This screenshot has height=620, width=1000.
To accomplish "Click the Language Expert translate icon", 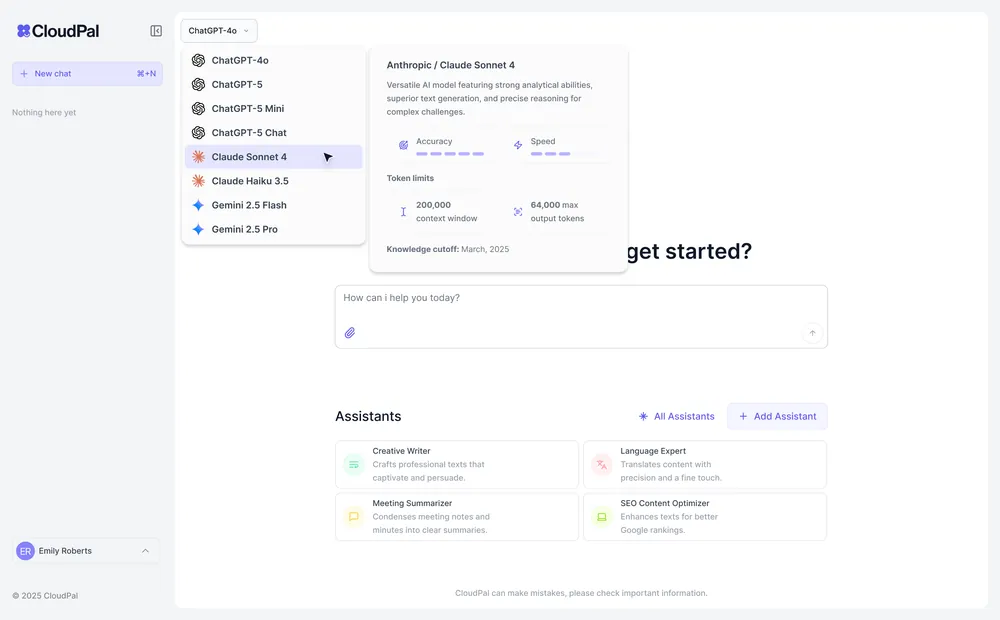I will pyautogui.click(x=601, y=464).
